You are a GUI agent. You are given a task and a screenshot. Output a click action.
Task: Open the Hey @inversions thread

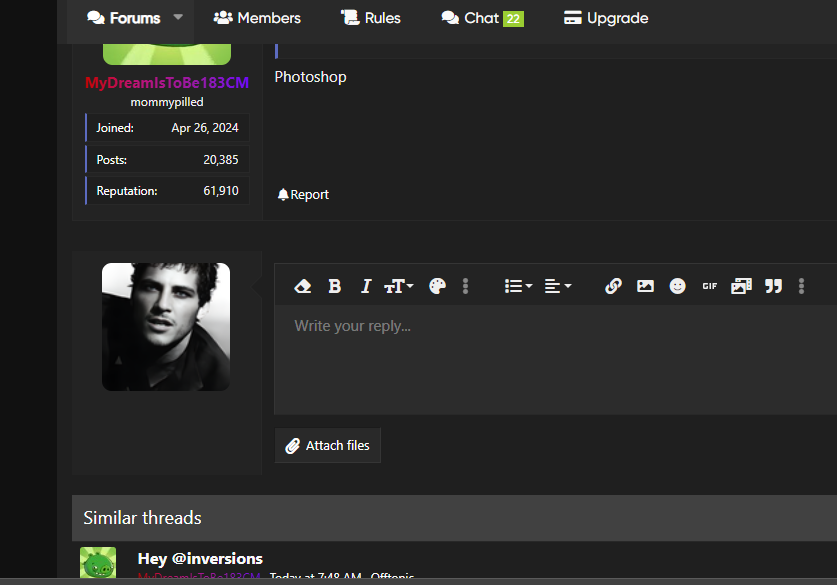tap(200, 558)
